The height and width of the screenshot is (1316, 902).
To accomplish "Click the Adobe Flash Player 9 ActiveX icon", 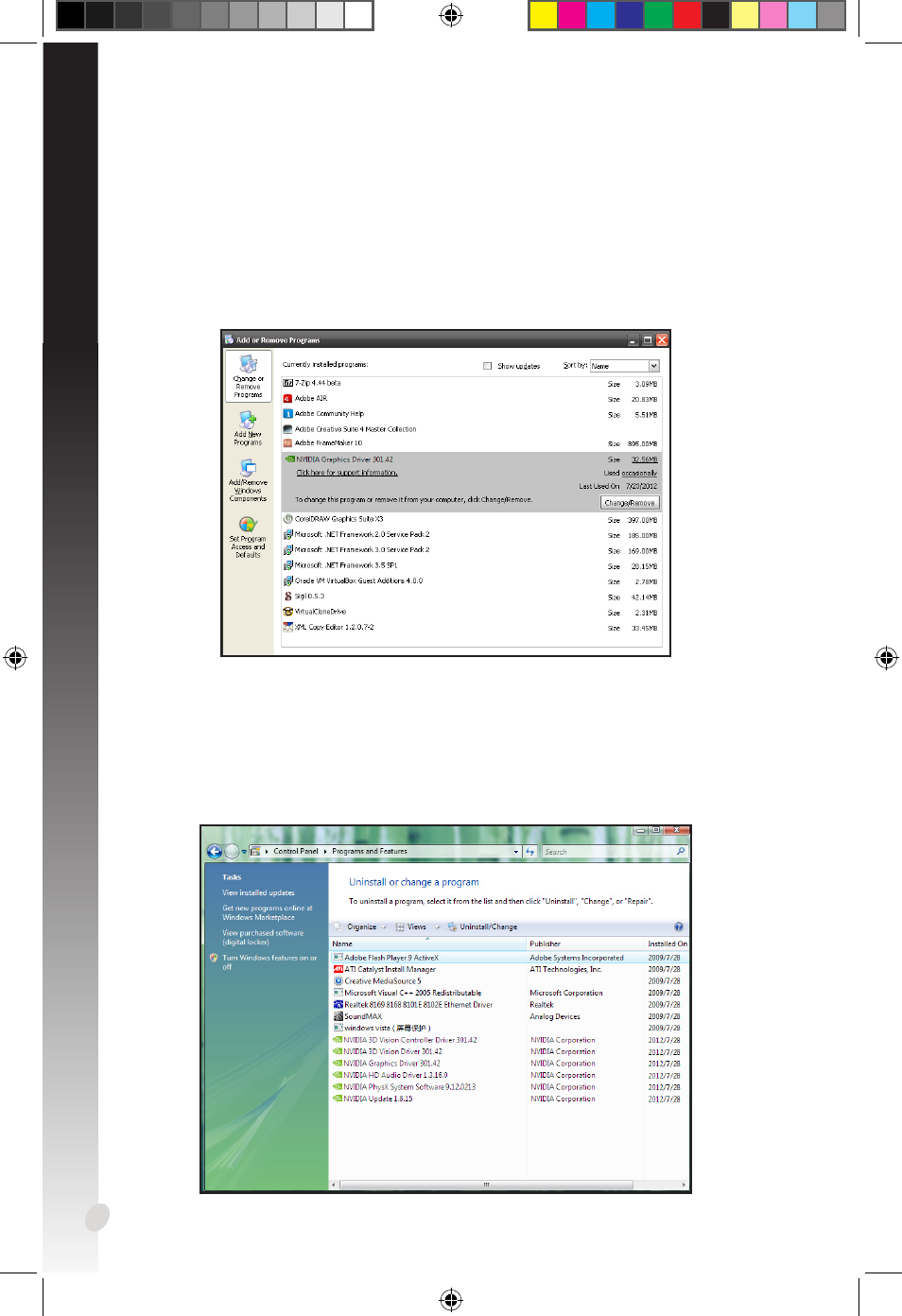I will point(338,958).
